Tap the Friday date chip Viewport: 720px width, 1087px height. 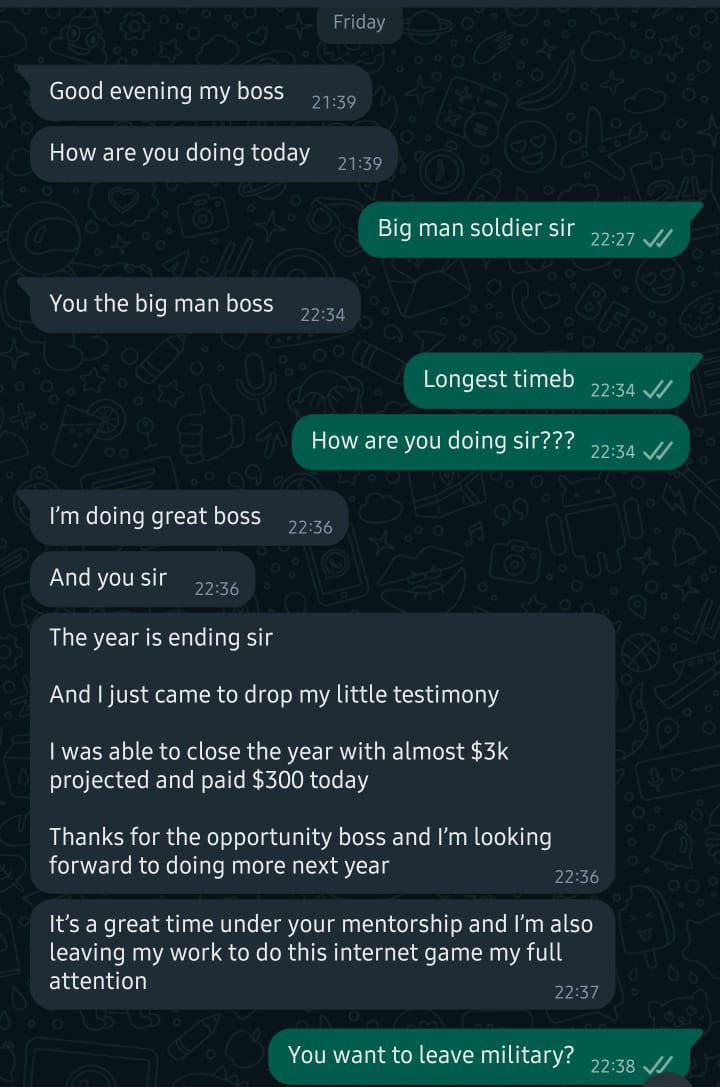359,22
